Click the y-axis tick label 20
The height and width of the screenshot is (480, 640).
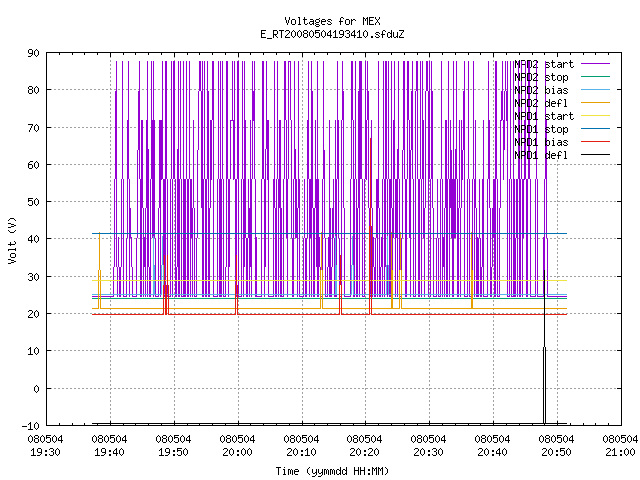(34, 314)
